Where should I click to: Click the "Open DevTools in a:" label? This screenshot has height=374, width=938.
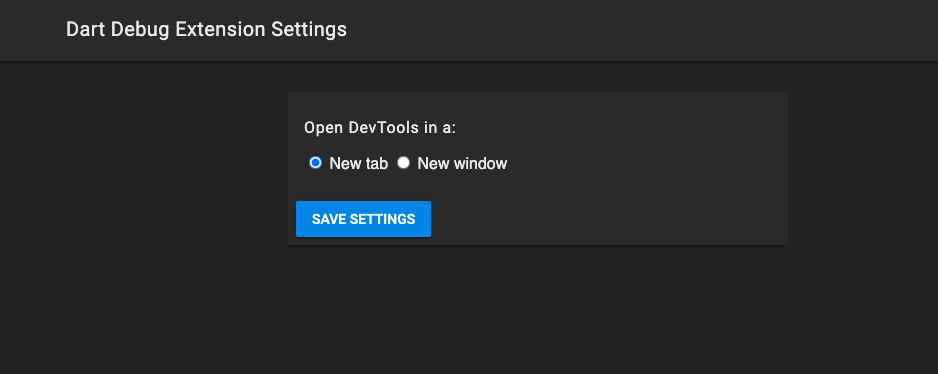click(x=380, y=128)
